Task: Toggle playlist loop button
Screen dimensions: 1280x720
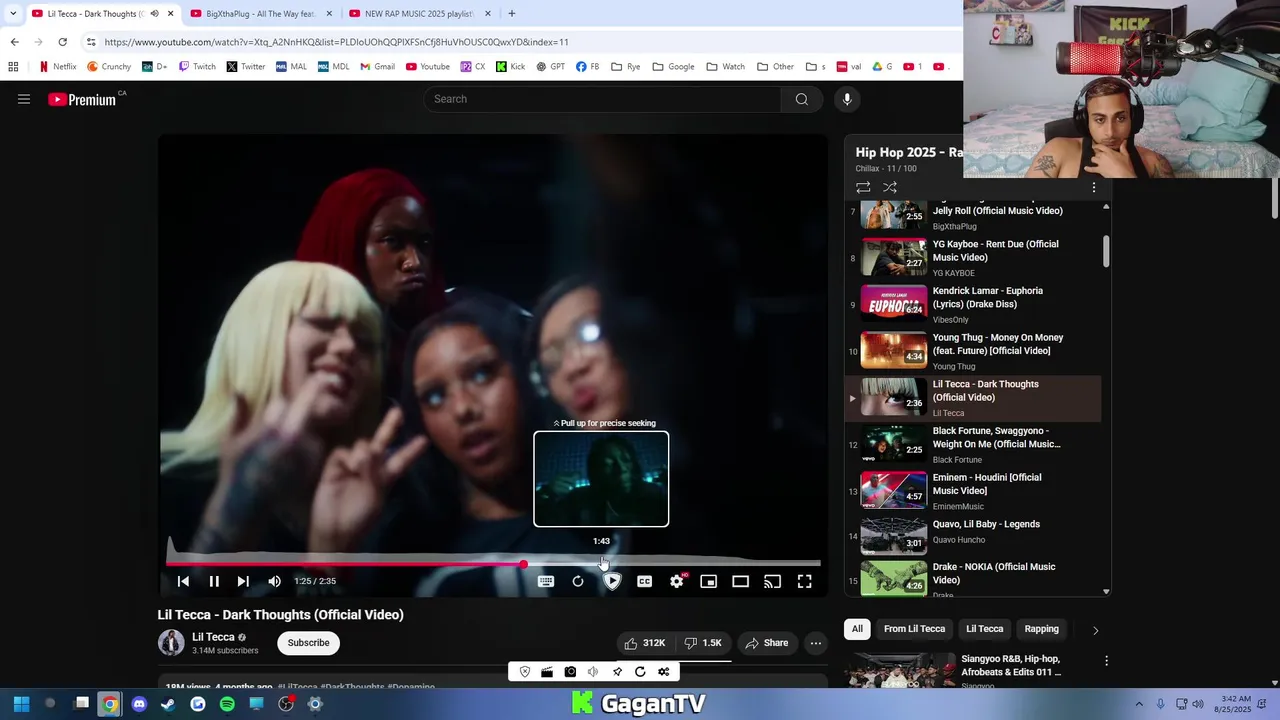Action: (x=863, y=187)
